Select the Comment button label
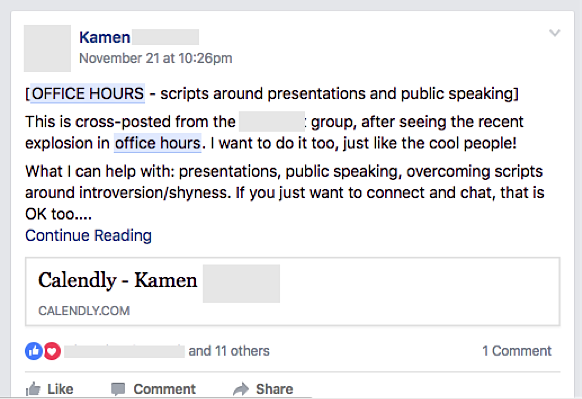This screenshot has width=582, height=399. coord(164,389)
